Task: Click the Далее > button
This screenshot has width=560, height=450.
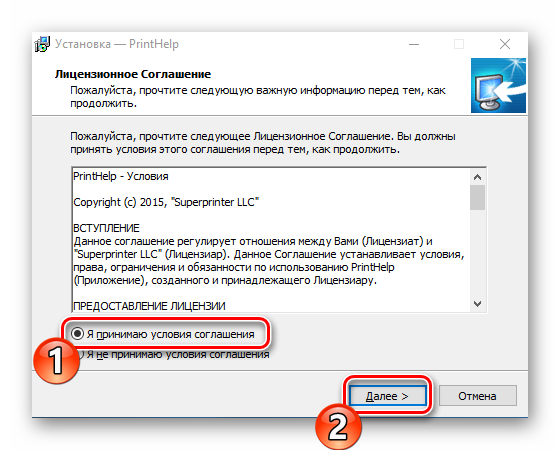Action: point(388,396)
